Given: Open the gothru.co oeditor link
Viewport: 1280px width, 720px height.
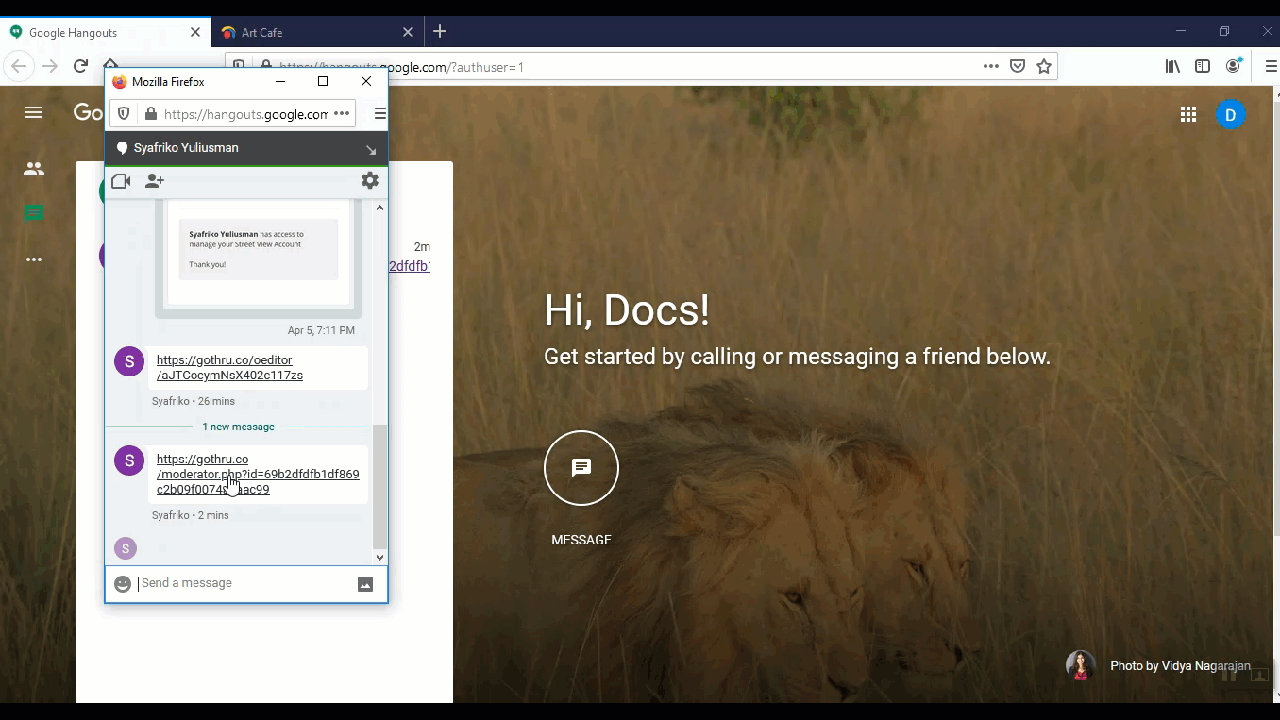Looking at the screenshot, I should coord(230,368).
